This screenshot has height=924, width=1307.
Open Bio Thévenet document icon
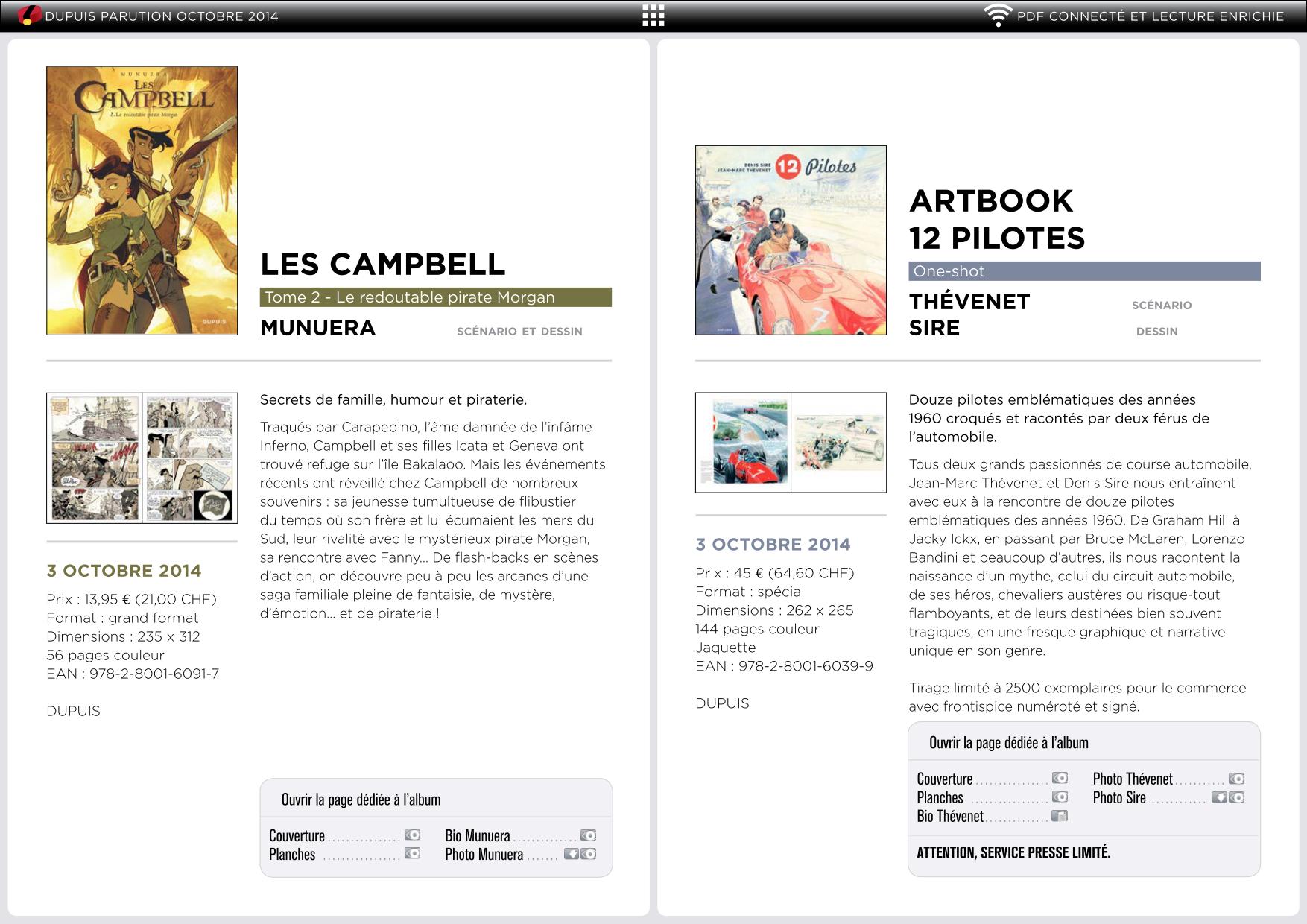(x=1060, y=816)
